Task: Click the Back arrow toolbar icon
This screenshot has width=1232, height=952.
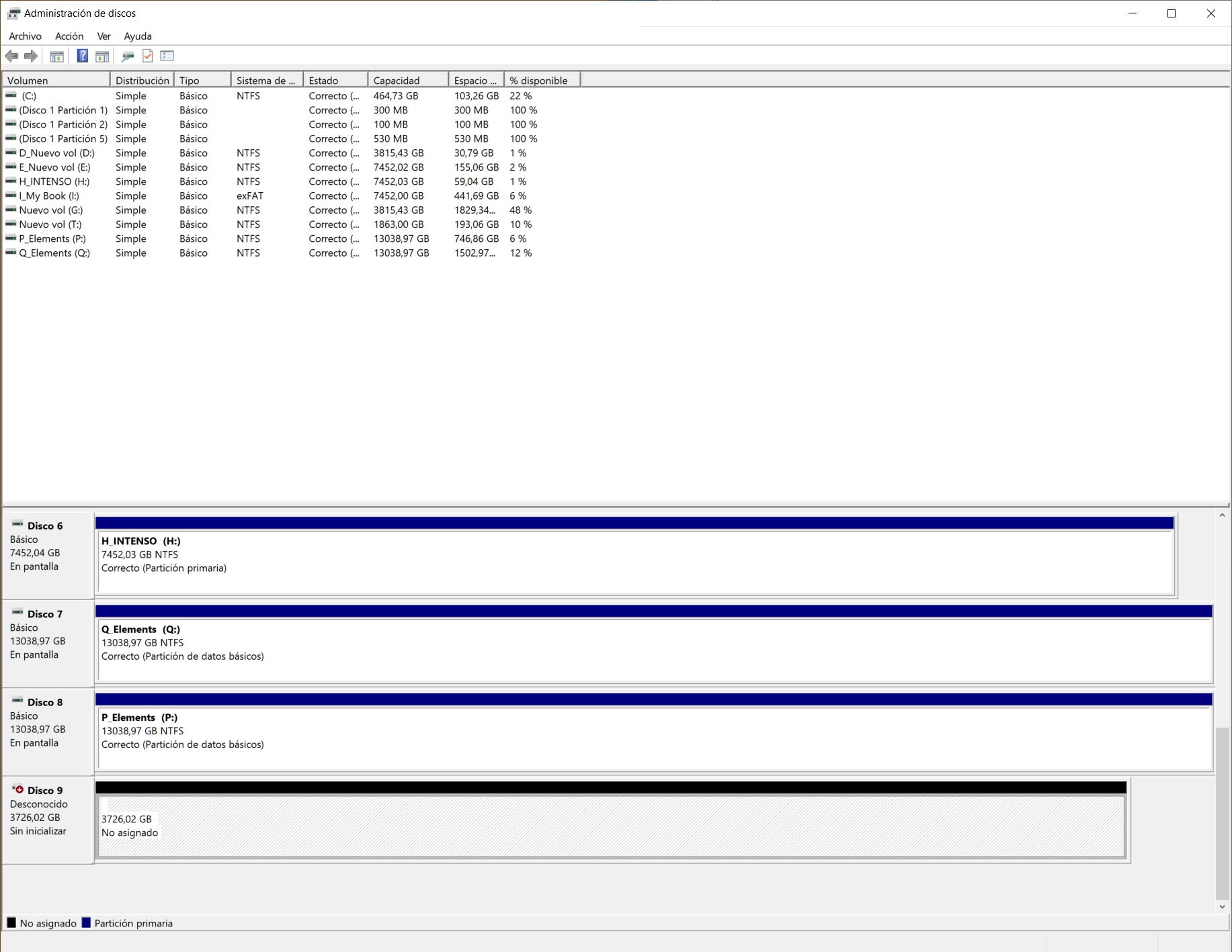Action: pyautogui.click(x=11, y=56)
